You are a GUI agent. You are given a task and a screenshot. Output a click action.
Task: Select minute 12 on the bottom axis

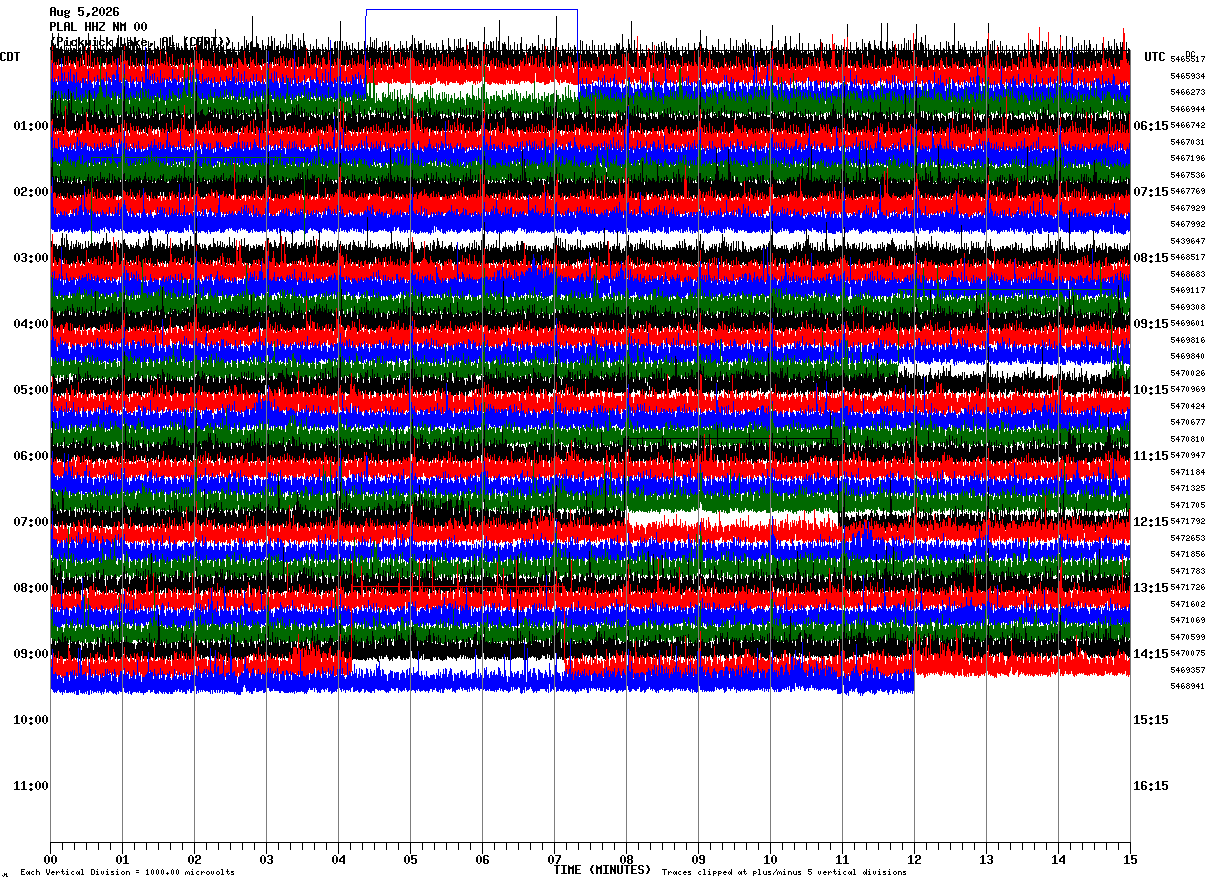point(914,859)
